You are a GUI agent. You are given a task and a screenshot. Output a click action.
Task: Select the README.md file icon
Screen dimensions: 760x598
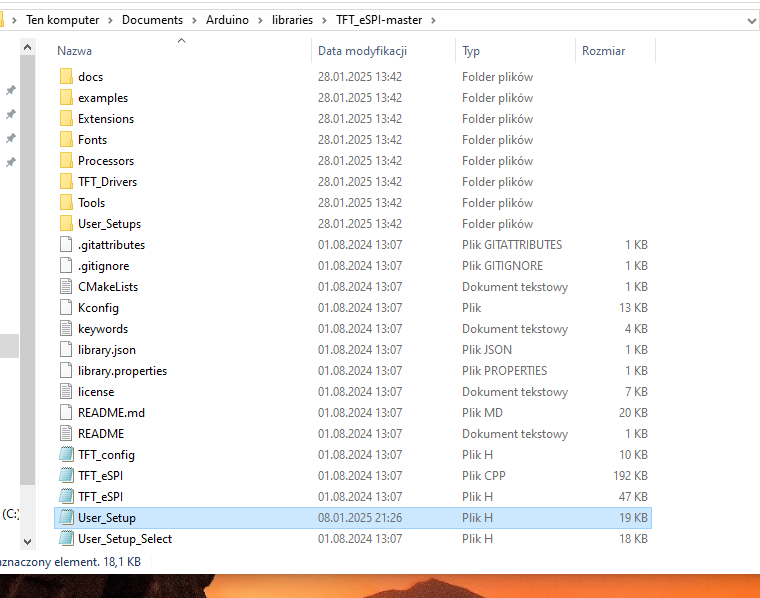[x=66, y=412]
